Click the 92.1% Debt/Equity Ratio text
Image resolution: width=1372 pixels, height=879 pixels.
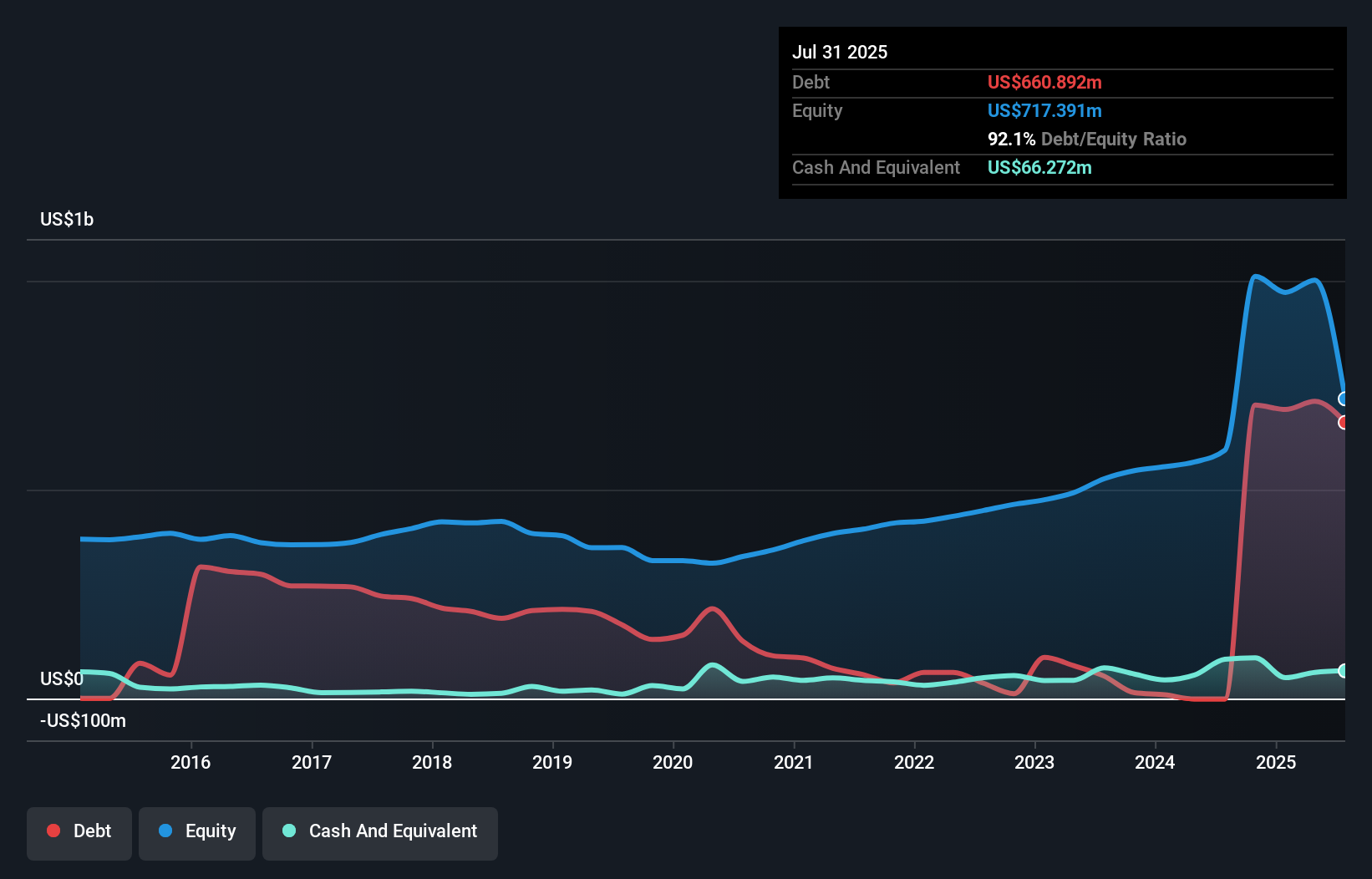click(x=1086, y=140)
